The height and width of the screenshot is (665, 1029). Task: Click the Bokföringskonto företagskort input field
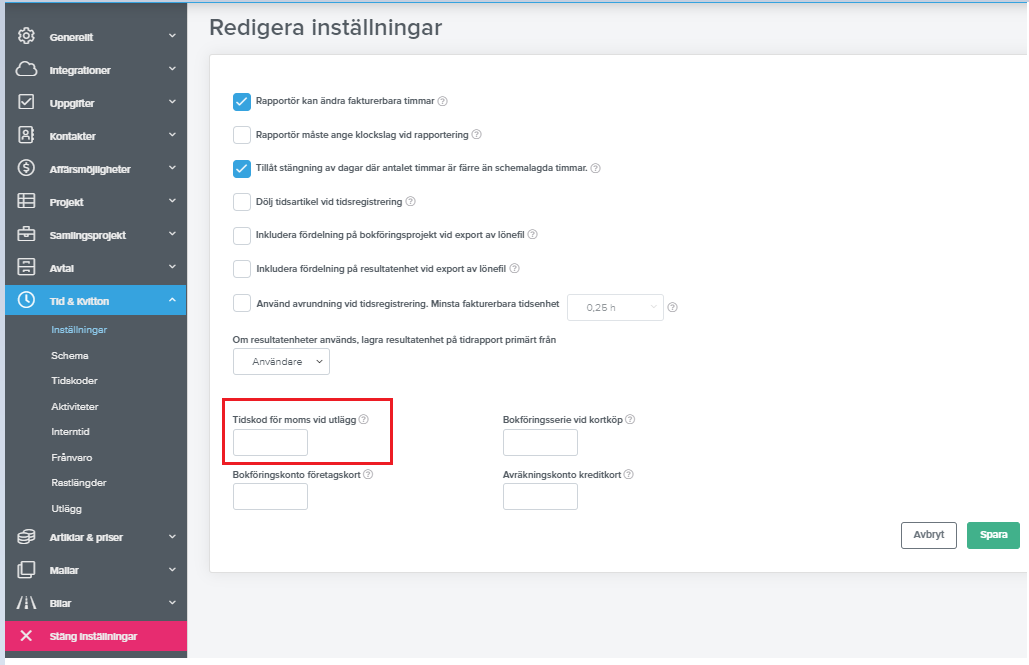[270, 497]
